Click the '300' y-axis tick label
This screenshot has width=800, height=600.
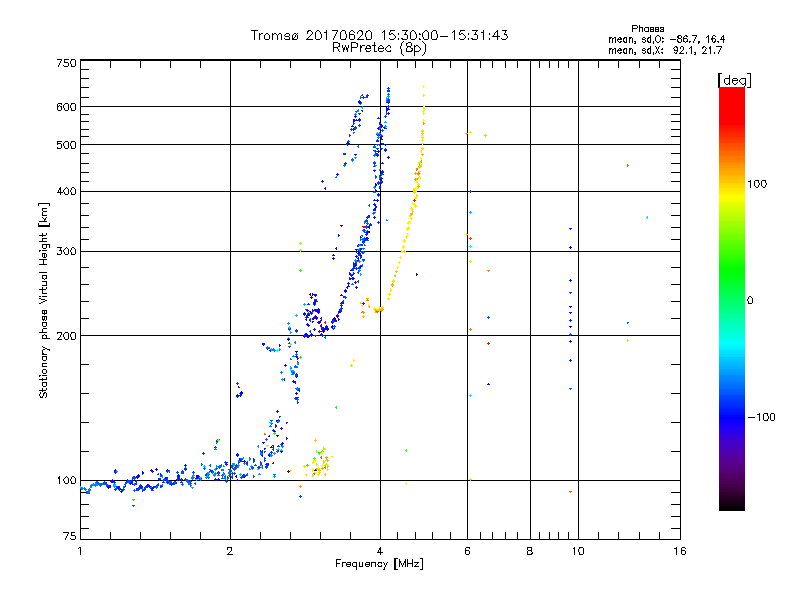(66, 251)
